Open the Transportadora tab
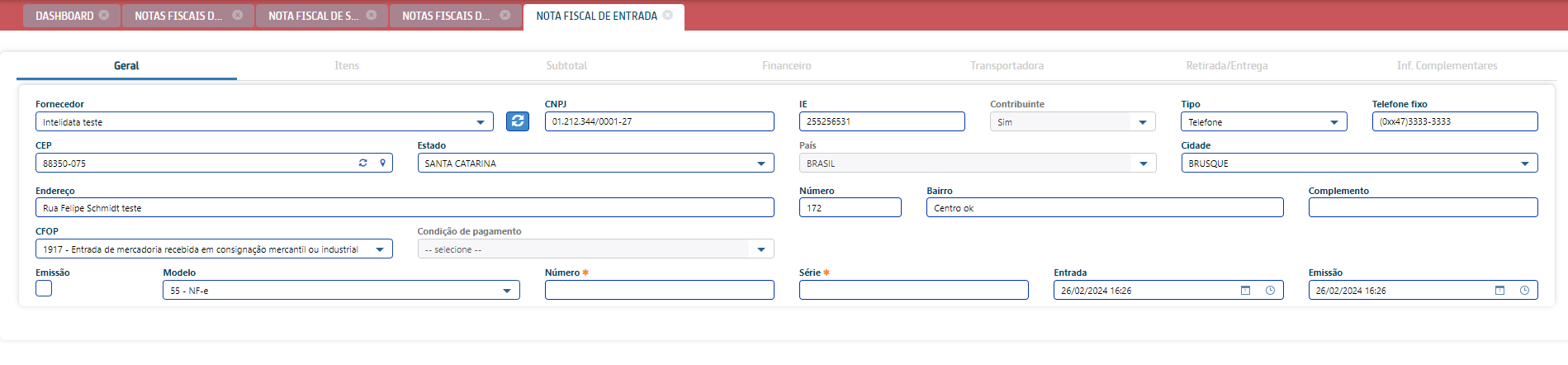The height and width of the screenshot is (365, 1568). pyautogui.click(x=1007, y=65)
